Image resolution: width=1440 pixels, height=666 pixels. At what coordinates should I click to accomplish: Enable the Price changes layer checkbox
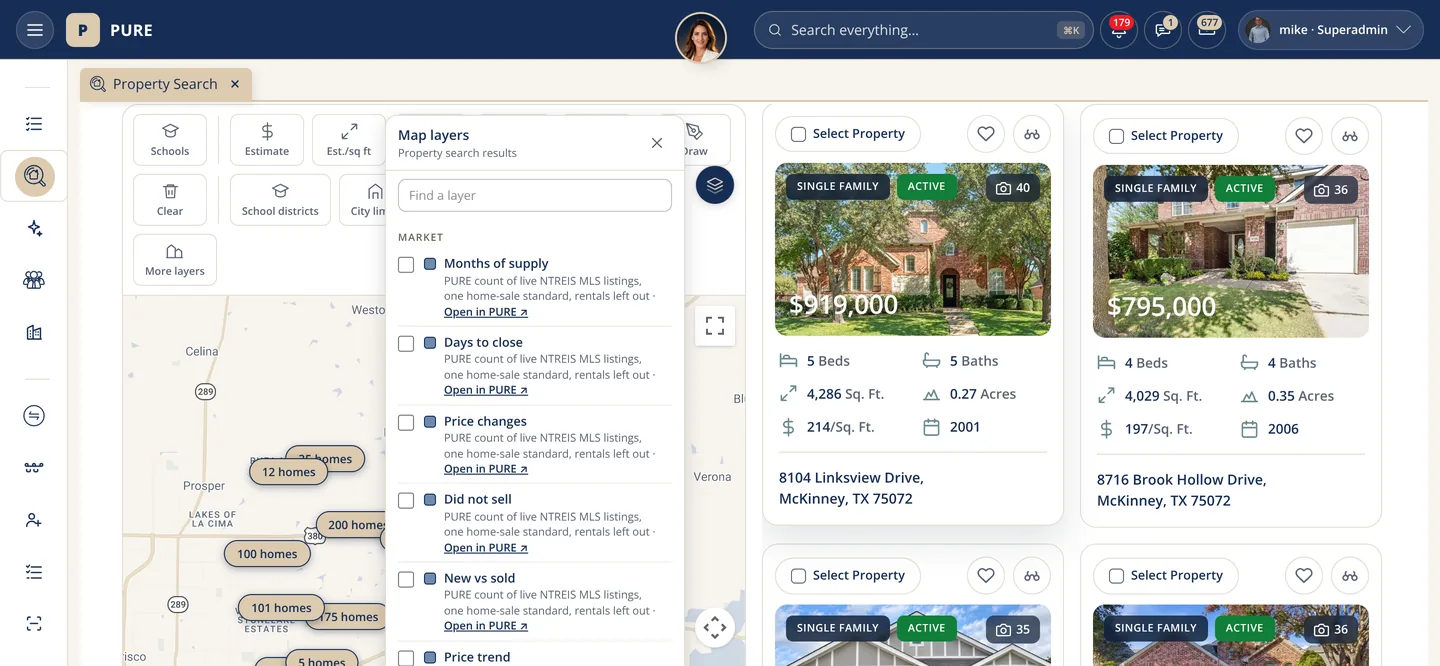point(406,422)
